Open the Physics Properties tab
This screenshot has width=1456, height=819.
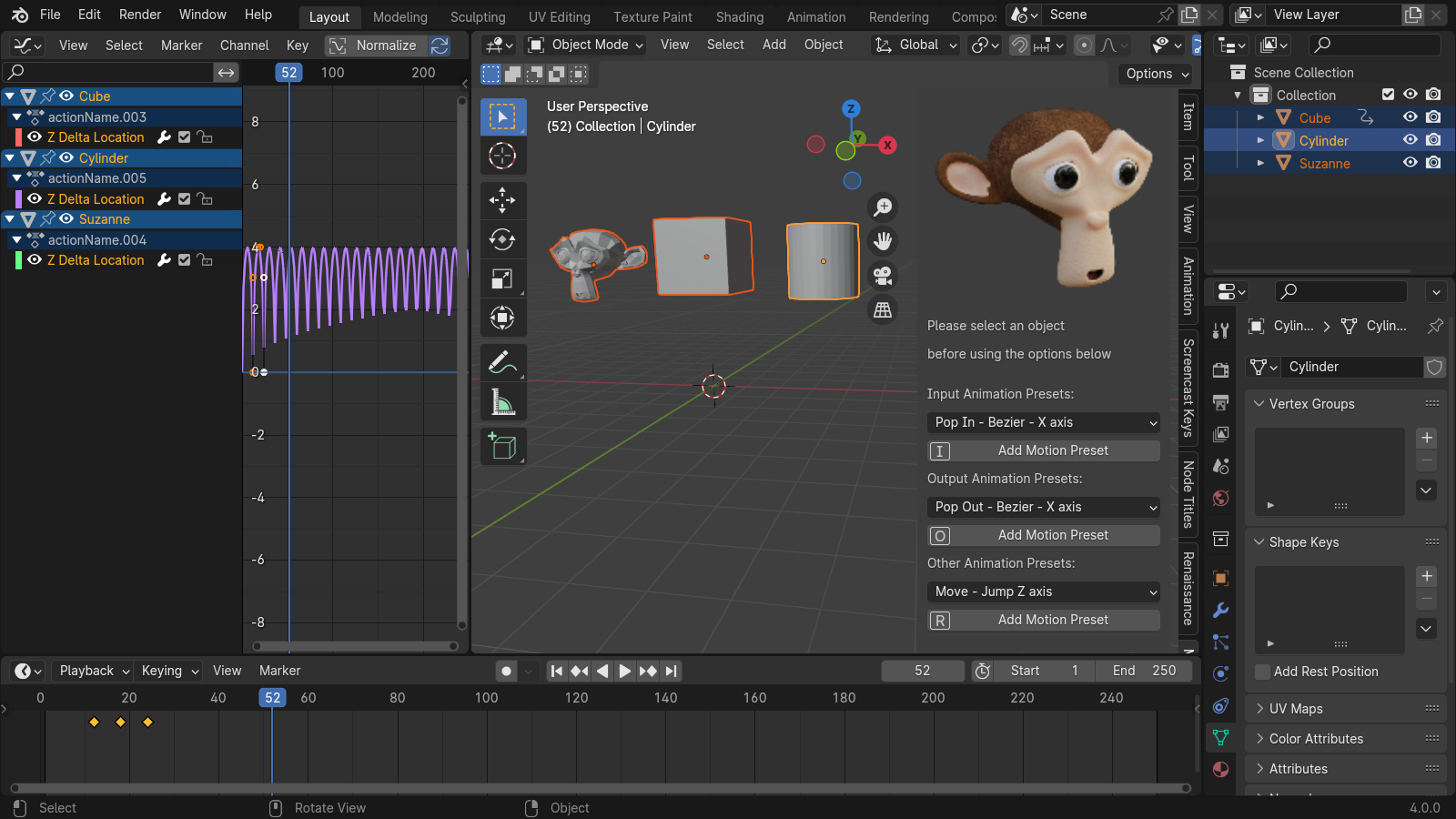click(1220, 673)
